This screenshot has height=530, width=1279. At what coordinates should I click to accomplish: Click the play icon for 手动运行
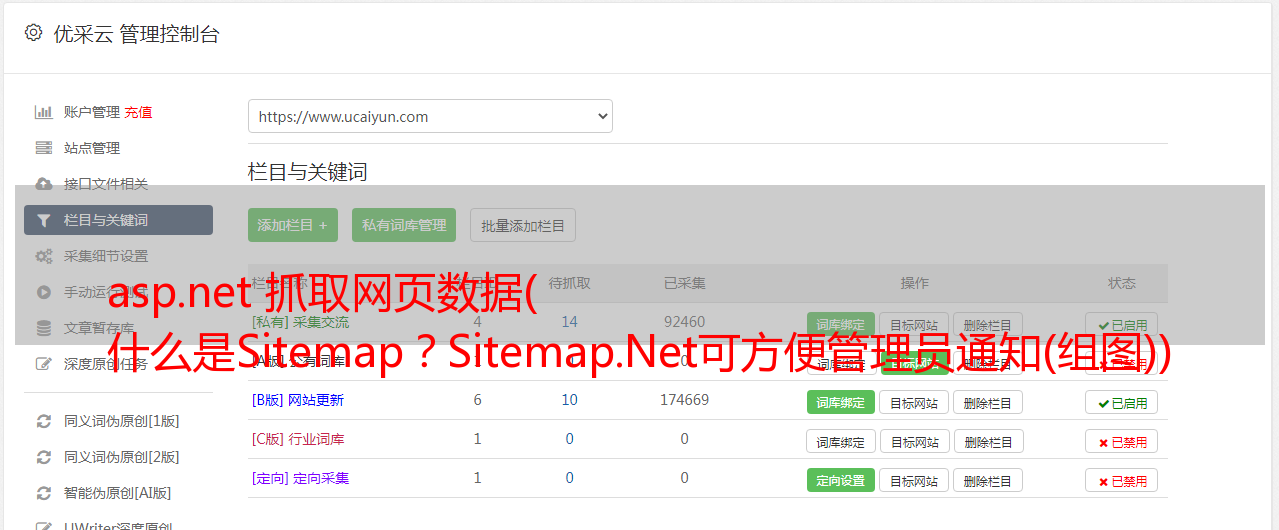43,292
